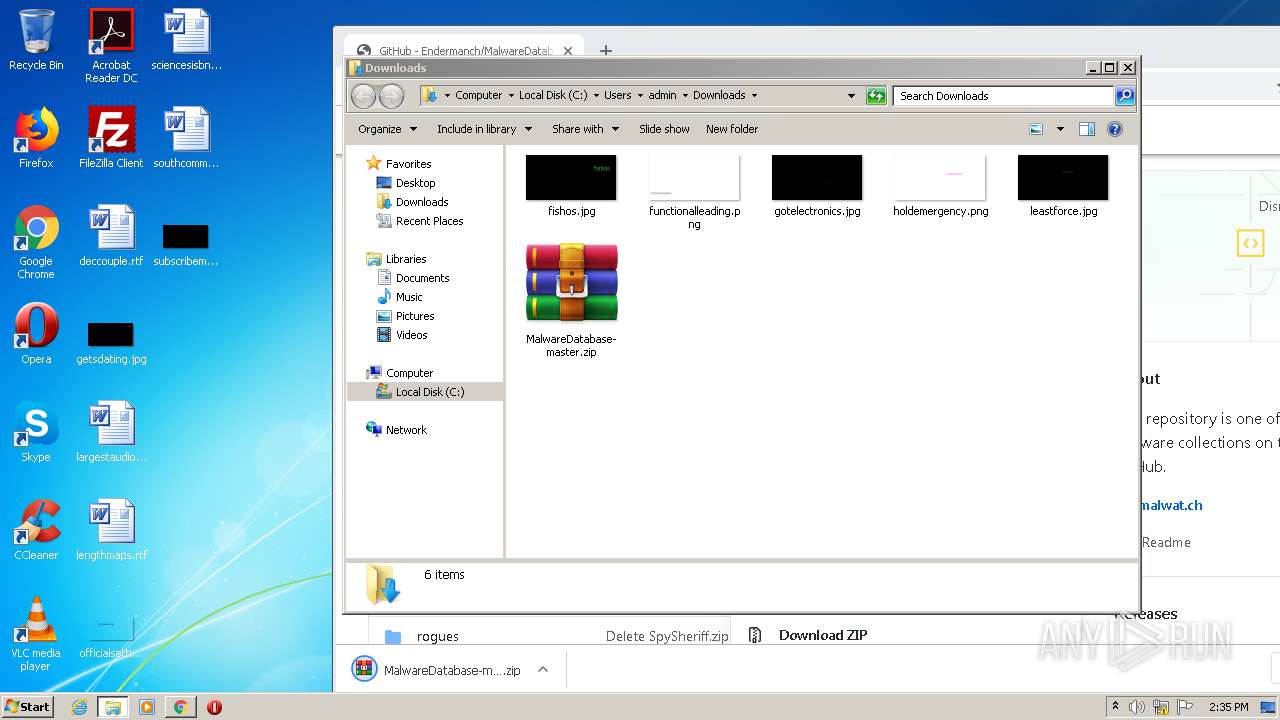
Task: Click New folder in toolbar
Action: [x=732, y=129]
